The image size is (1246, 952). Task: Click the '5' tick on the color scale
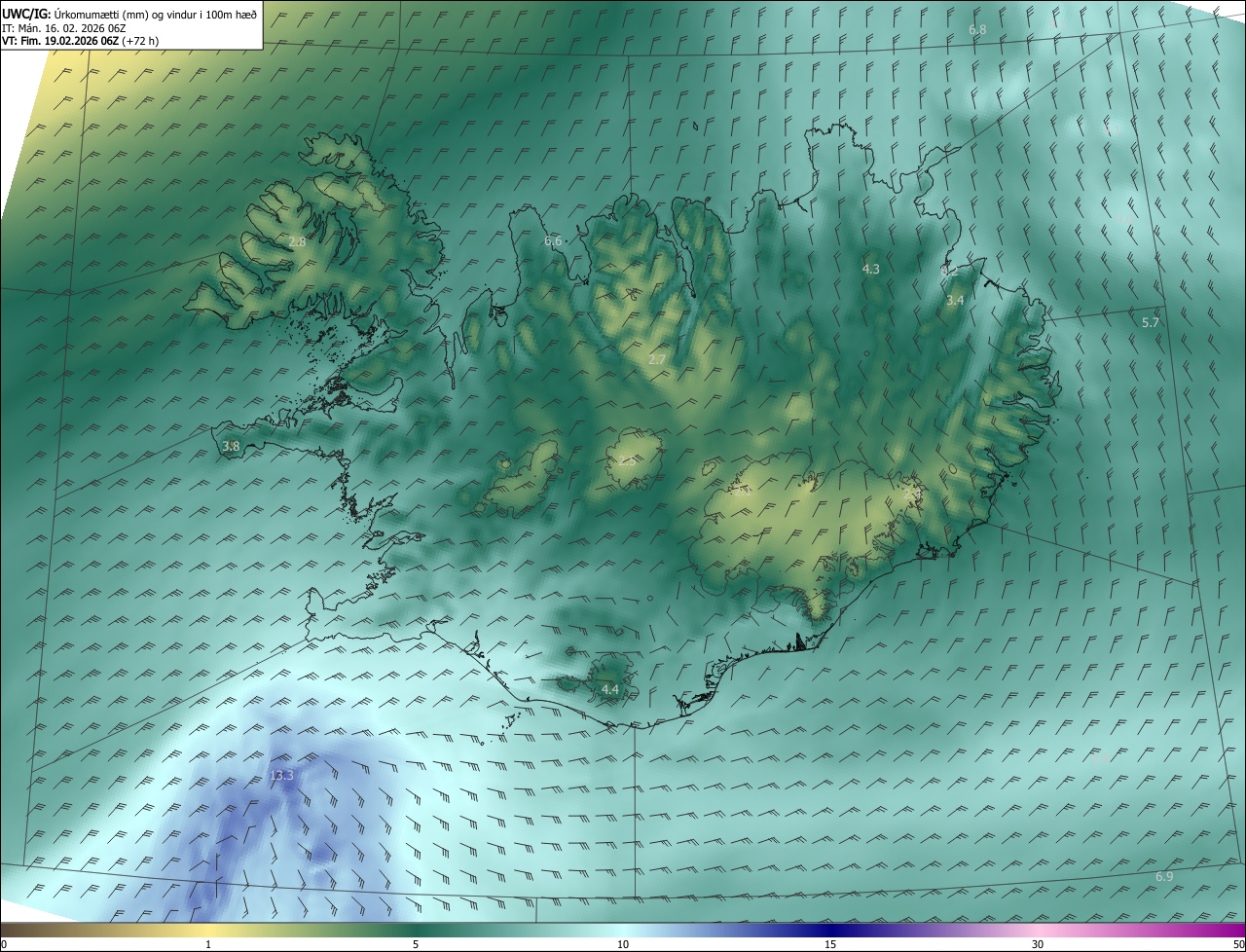416,944
